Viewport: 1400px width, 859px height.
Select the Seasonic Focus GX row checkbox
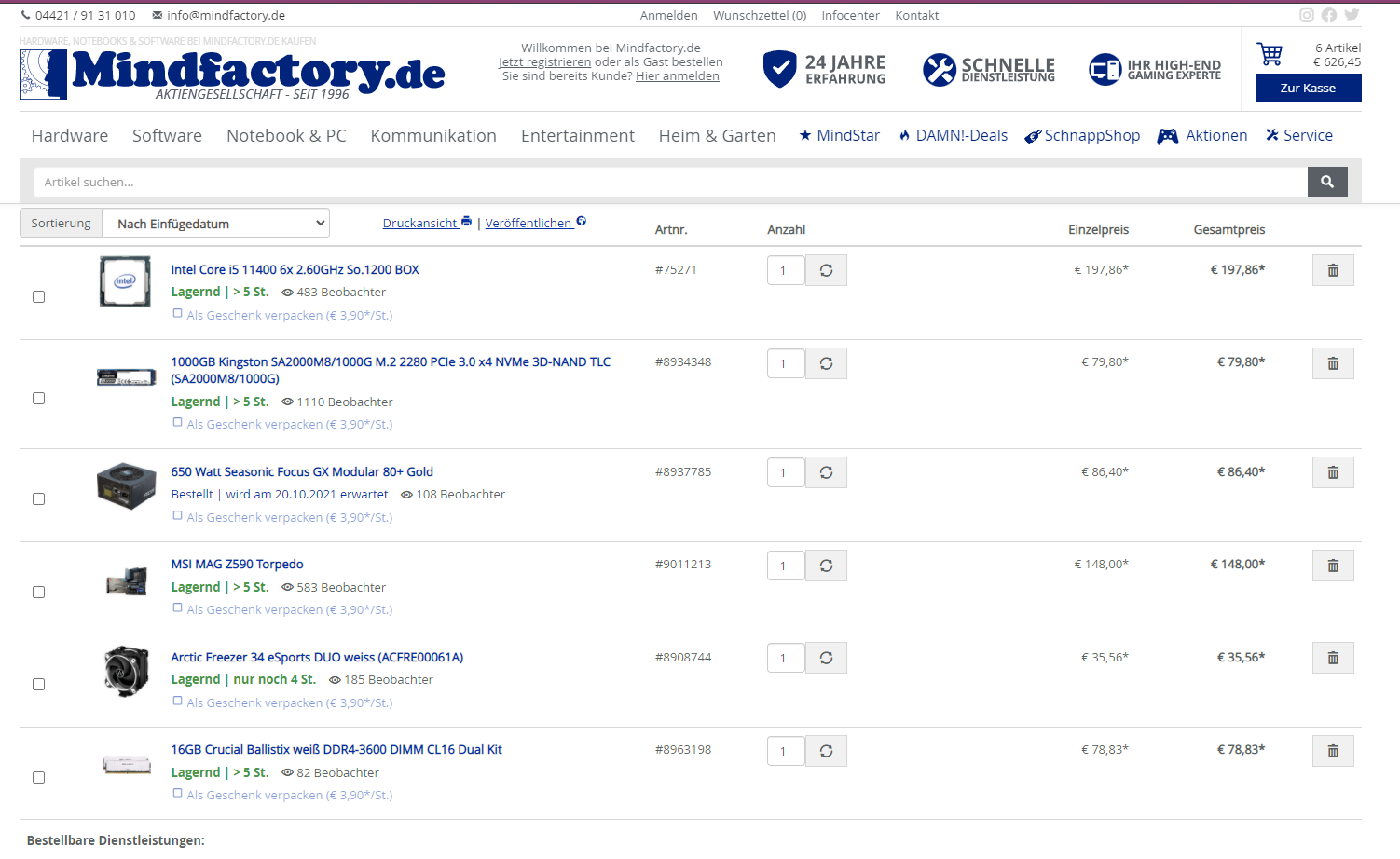point(38,498)
